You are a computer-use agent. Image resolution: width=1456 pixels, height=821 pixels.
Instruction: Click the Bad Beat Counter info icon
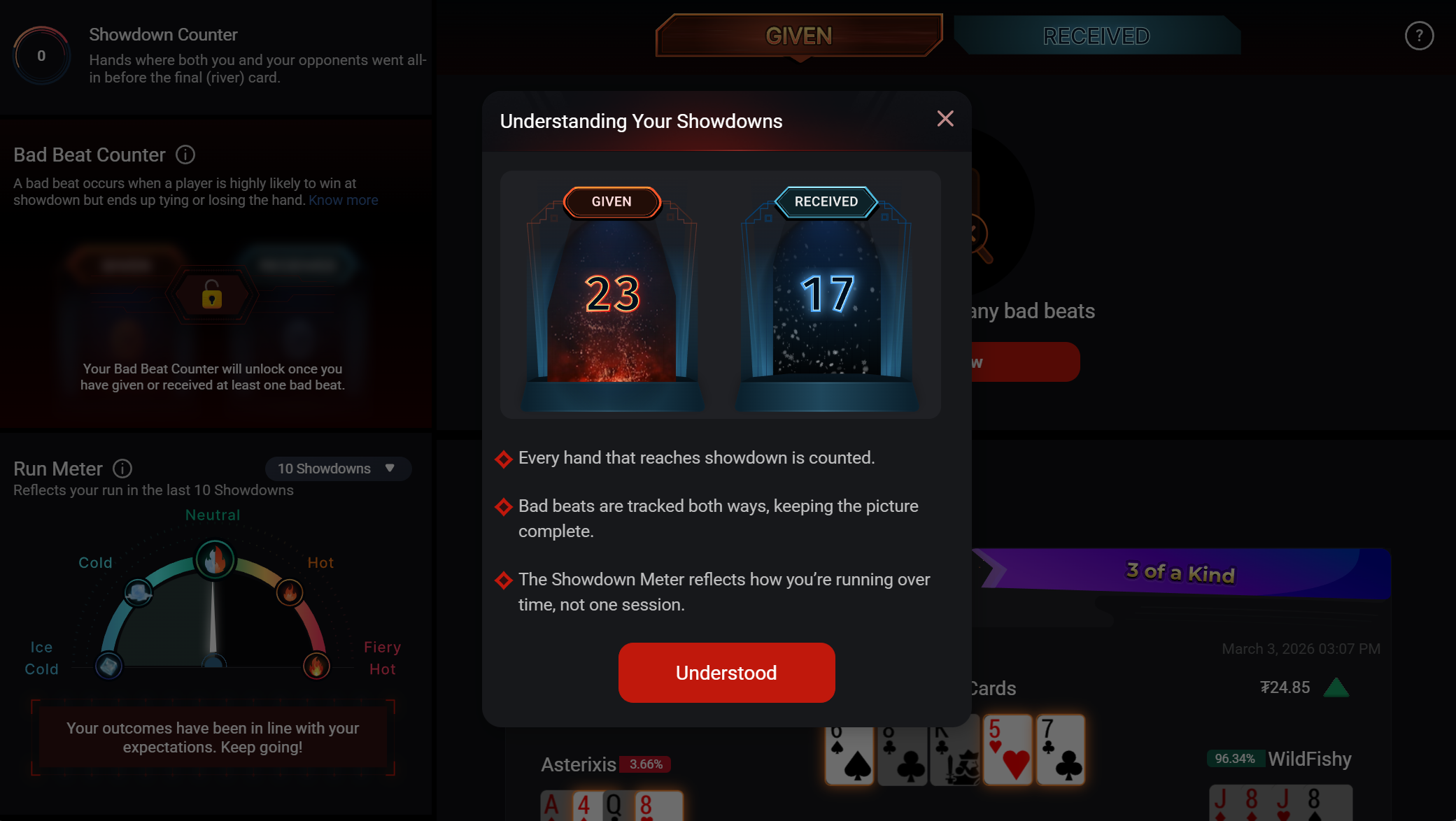point(185,155)
